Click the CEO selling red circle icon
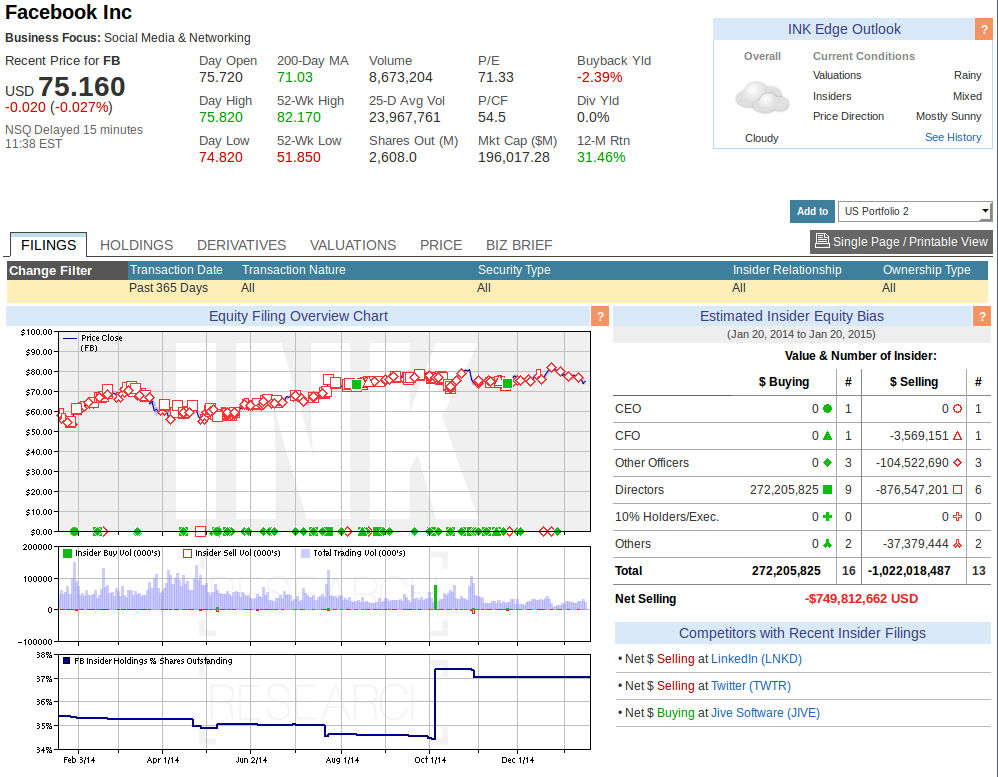The image size is (998, 777). click(957, 409)
